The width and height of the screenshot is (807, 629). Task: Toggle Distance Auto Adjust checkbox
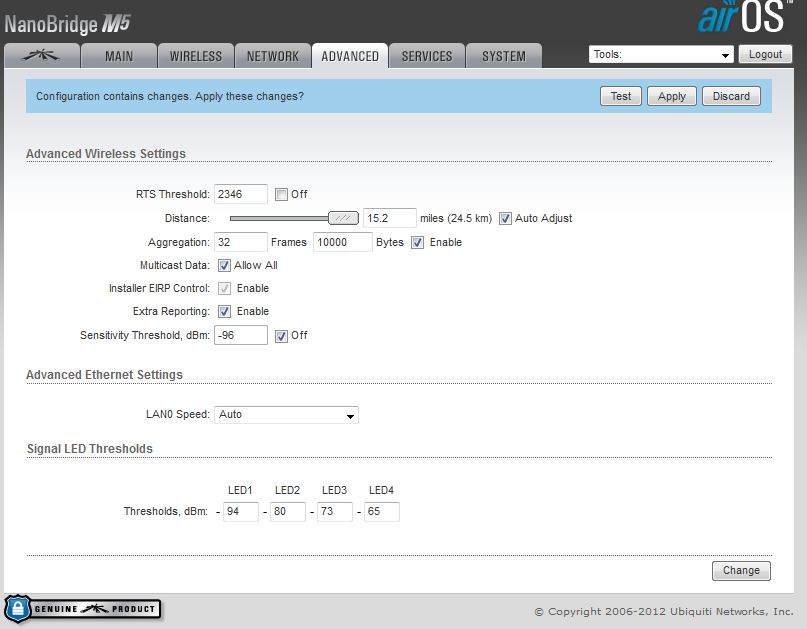(x=505, y=218)
